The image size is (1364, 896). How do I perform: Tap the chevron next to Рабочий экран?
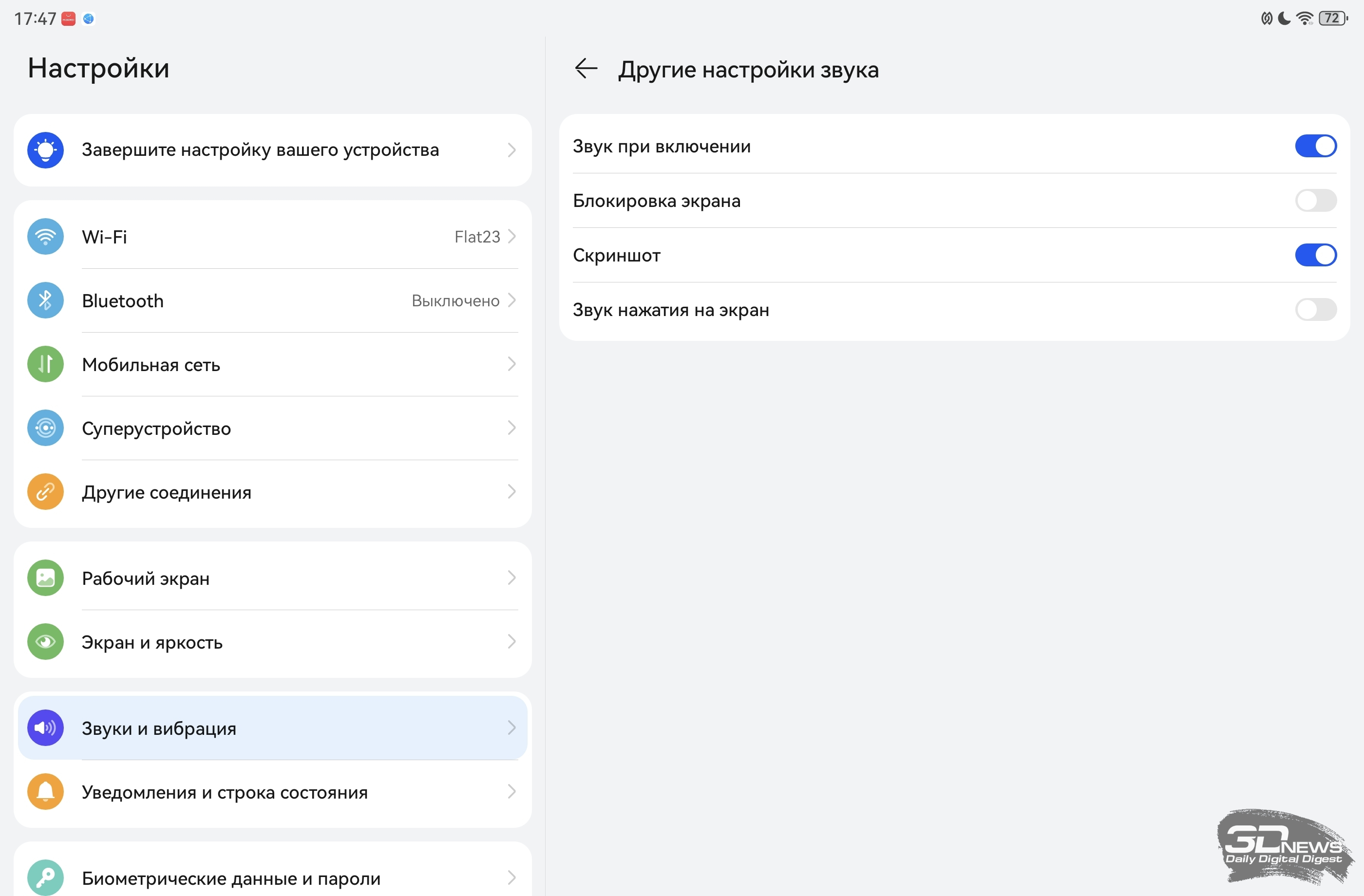[512, 578]
